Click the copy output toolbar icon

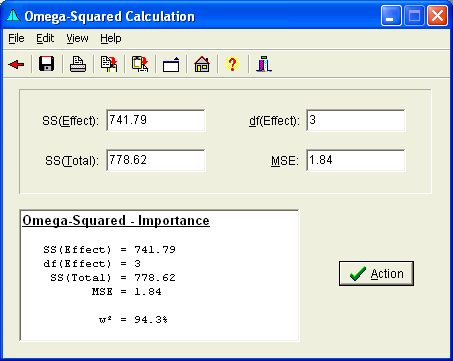109,64
